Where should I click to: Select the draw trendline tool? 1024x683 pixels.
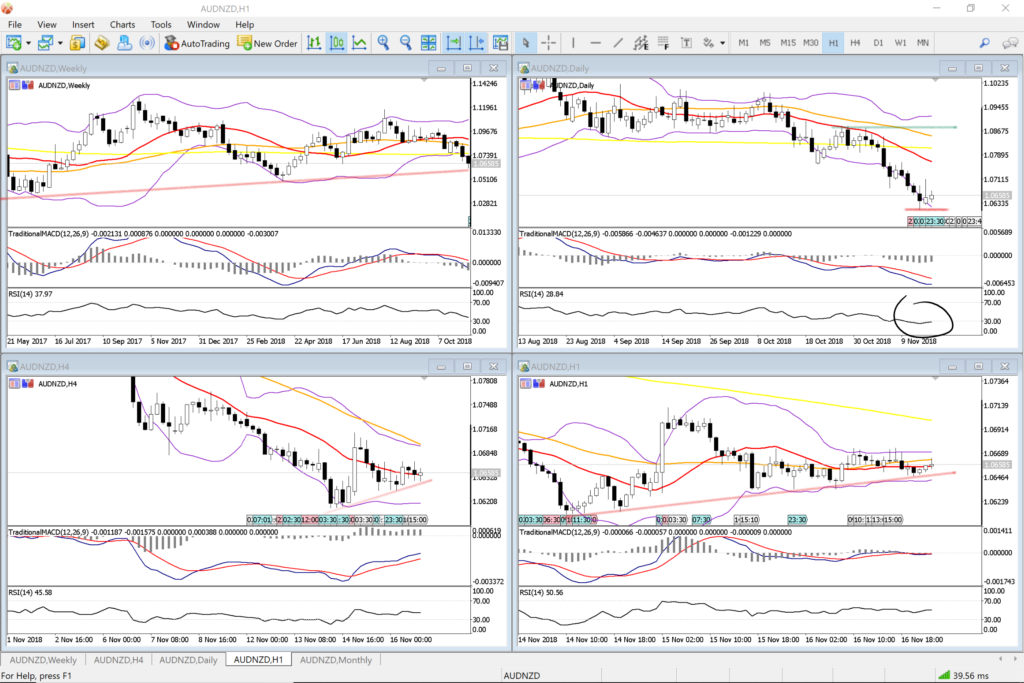point(619,43)
